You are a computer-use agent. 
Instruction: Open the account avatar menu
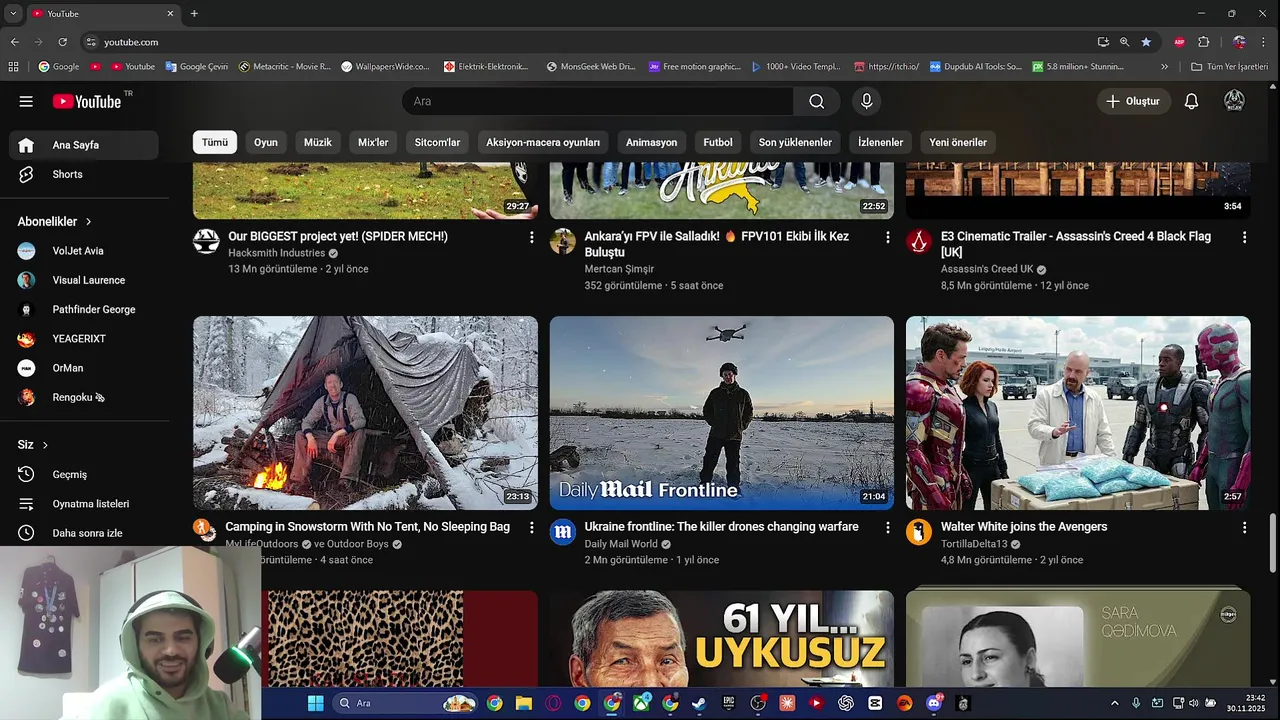1234,101
